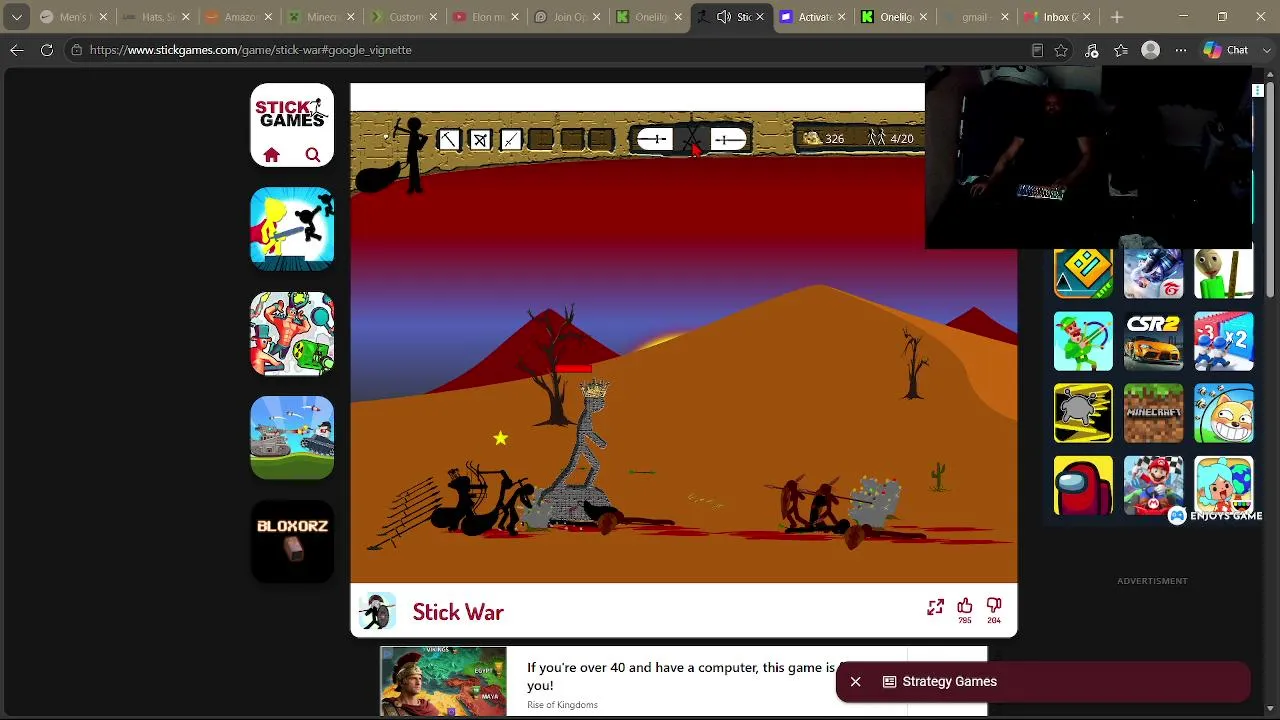This screenshot has width=1280, height=720.
Task: Bookmark this page with the star icon
Action: (1061, 50)
